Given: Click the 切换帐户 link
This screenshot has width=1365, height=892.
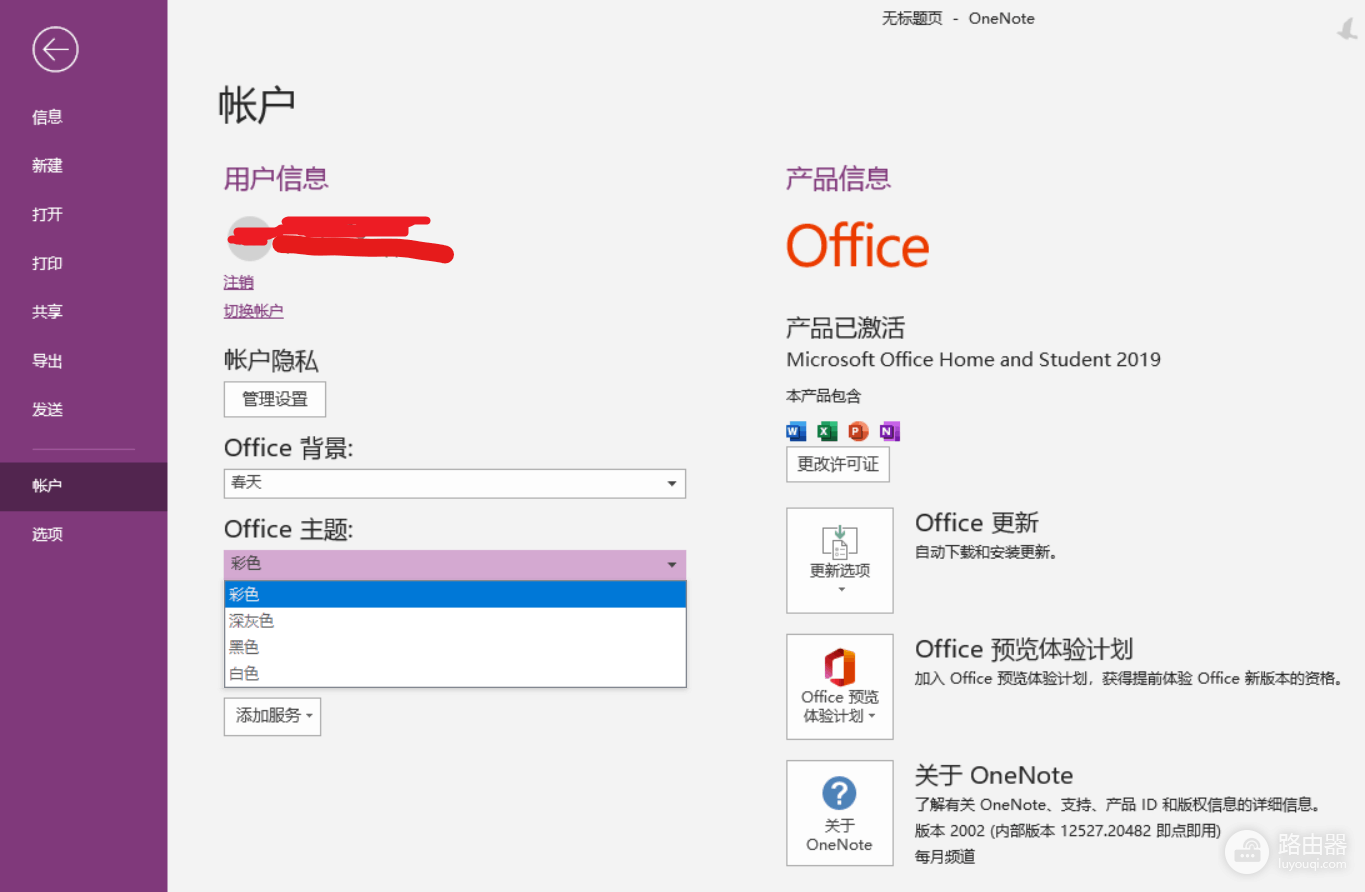Looking at the screenshot, I should tap(253, 311).
